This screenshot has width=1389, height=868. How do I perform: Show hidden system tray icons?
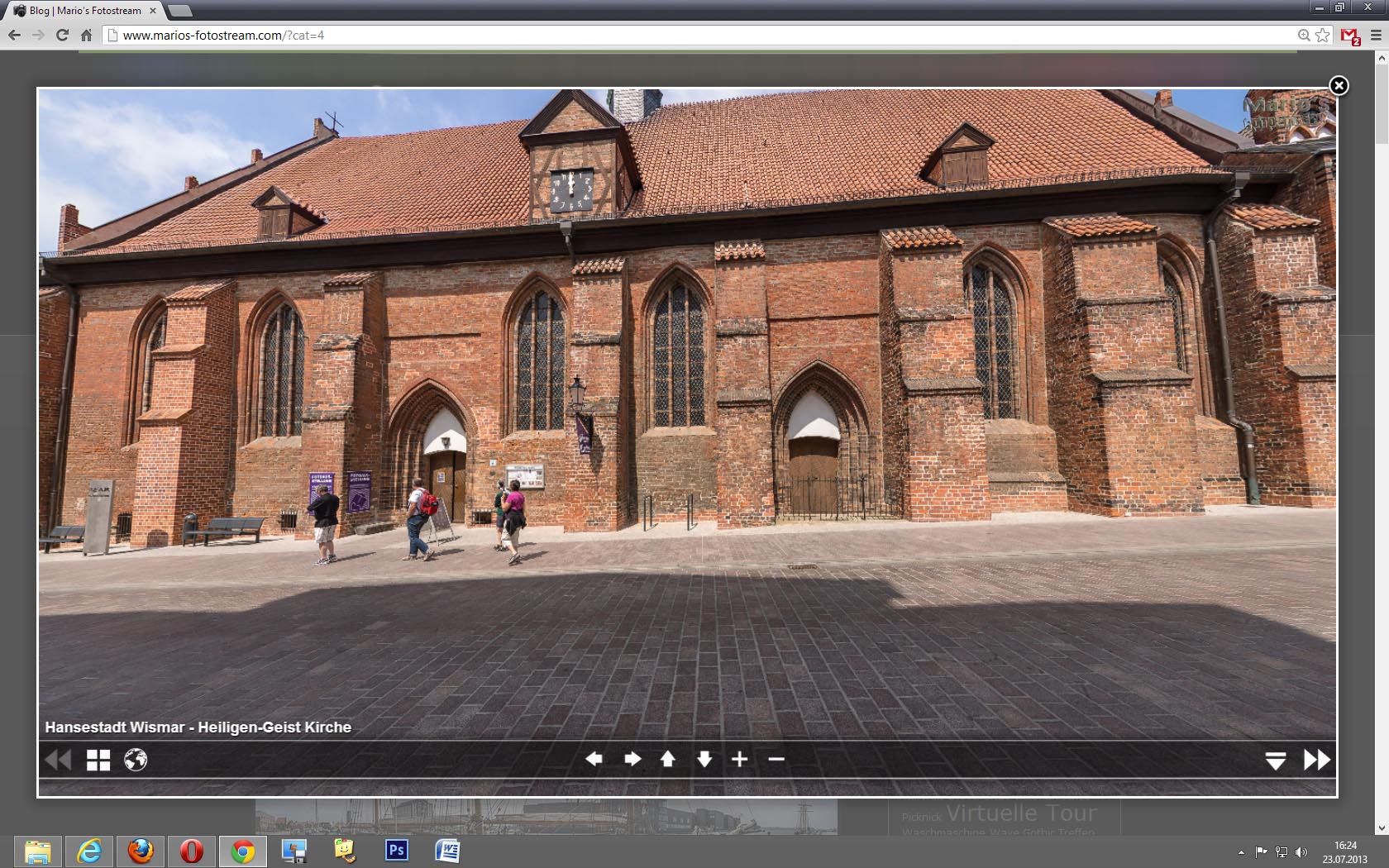click(1241, 852)
